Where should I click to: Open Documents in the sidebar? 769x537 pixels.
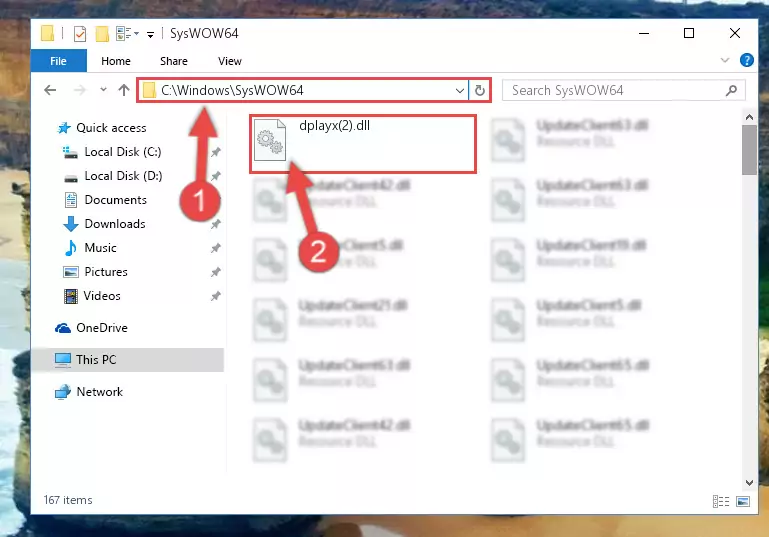(115, 200)
